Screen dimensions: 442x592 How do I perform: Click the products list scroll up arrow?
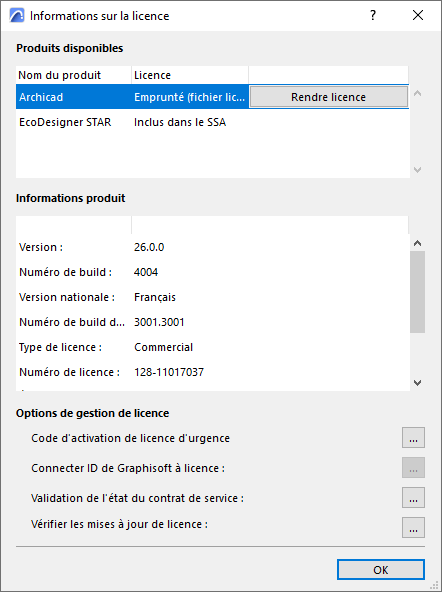(417, 93)
